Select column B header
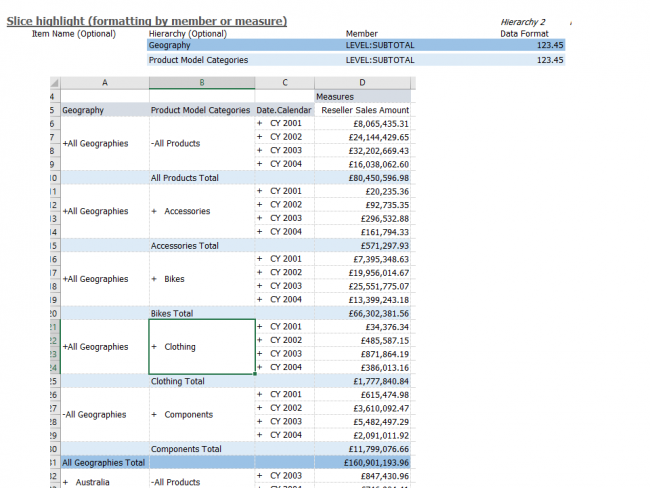 point(201,83)
